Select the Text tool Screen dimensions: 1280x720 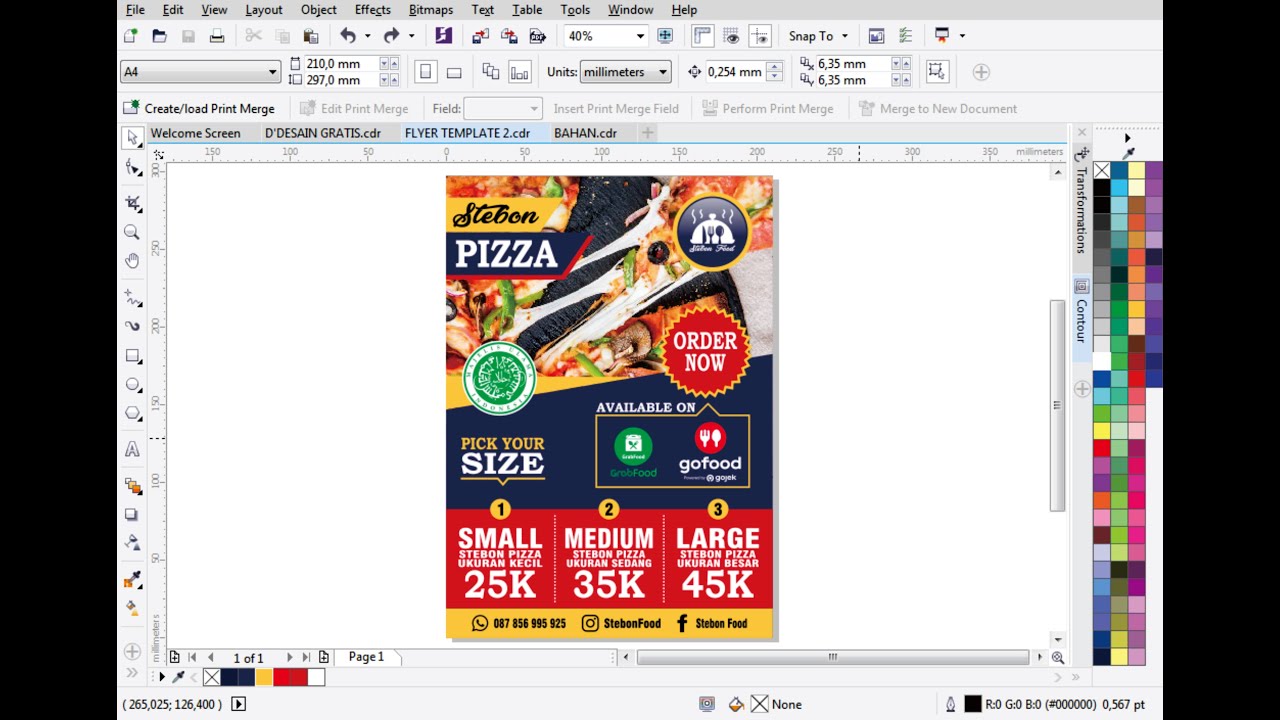tap(132, 450)
